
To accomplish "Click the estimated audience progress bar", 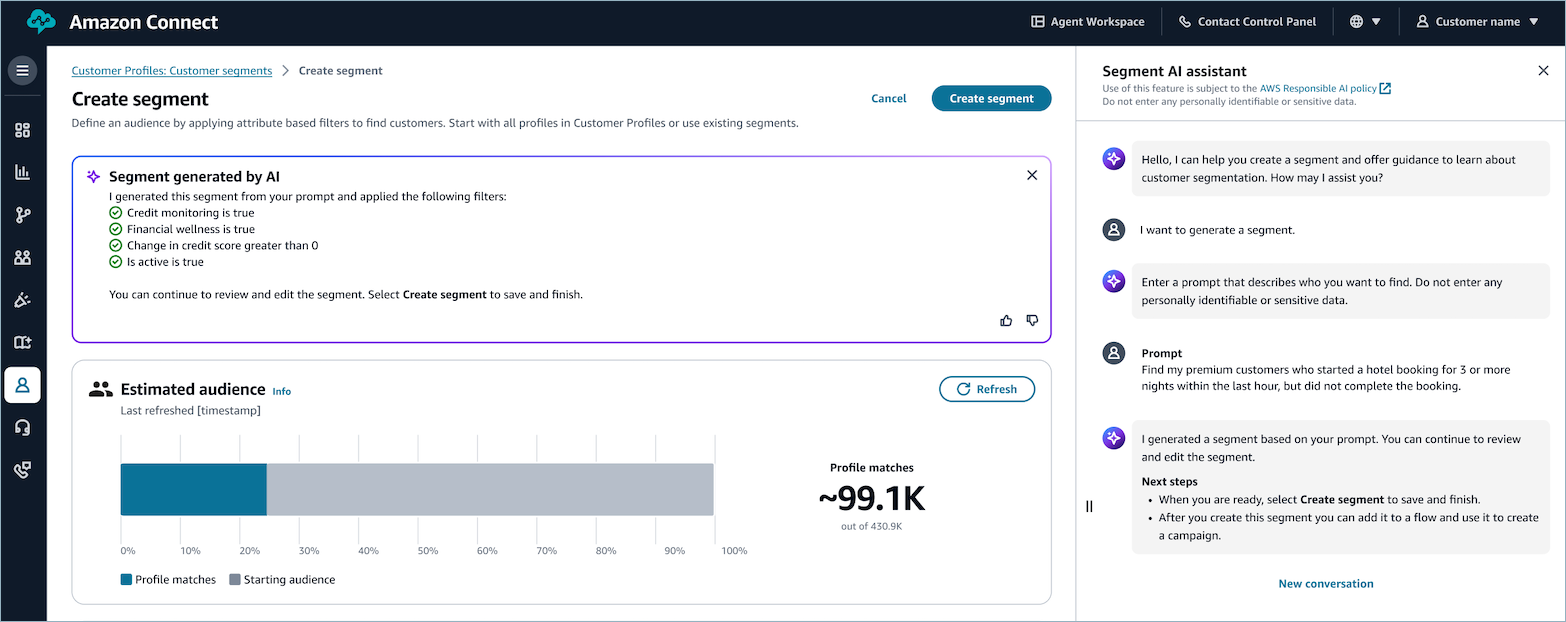I will click(x=416, y=489).
